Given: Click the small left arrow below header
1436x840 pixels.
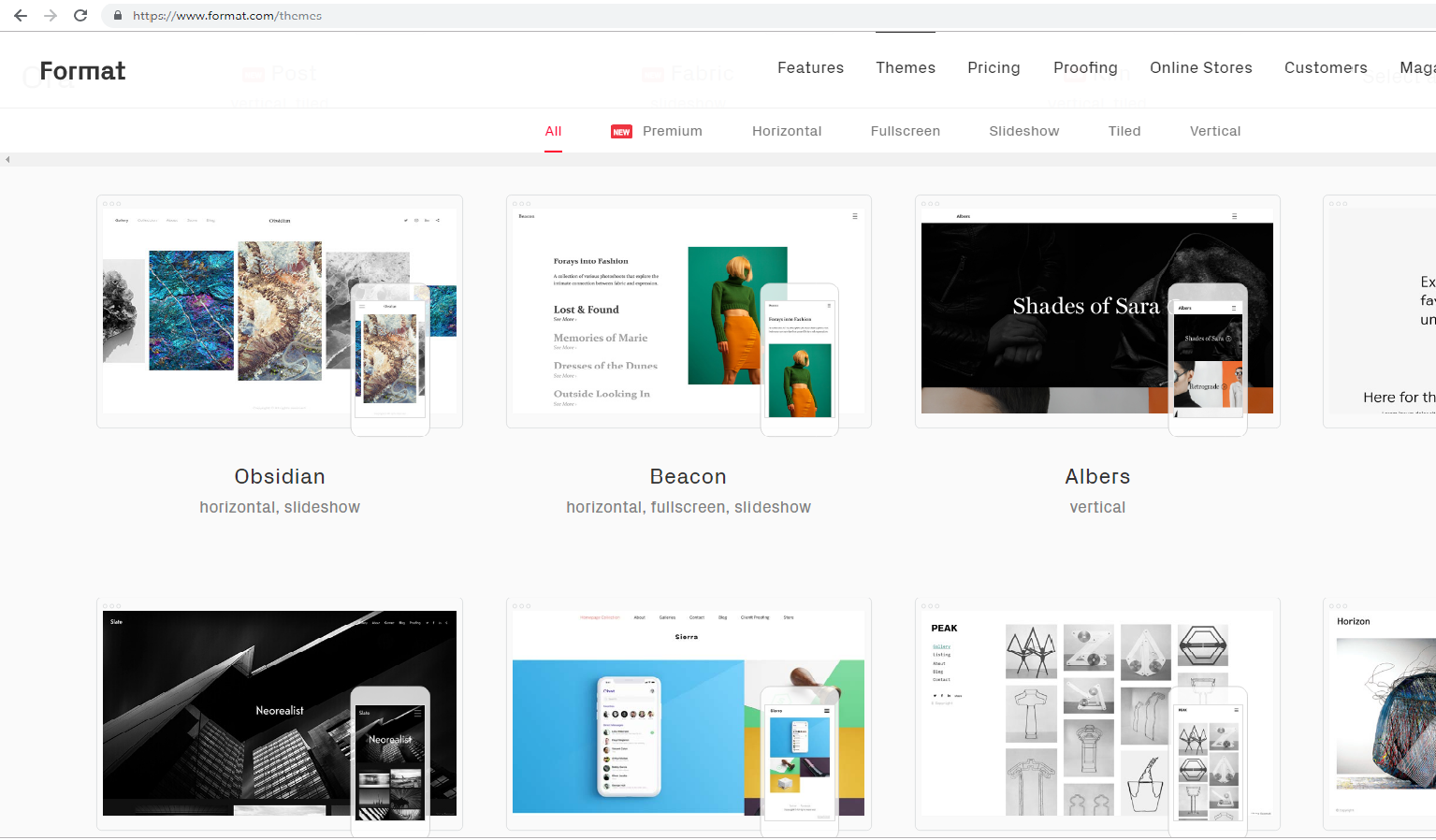Looking at the screenshot, I should click(x=7, y=160).
